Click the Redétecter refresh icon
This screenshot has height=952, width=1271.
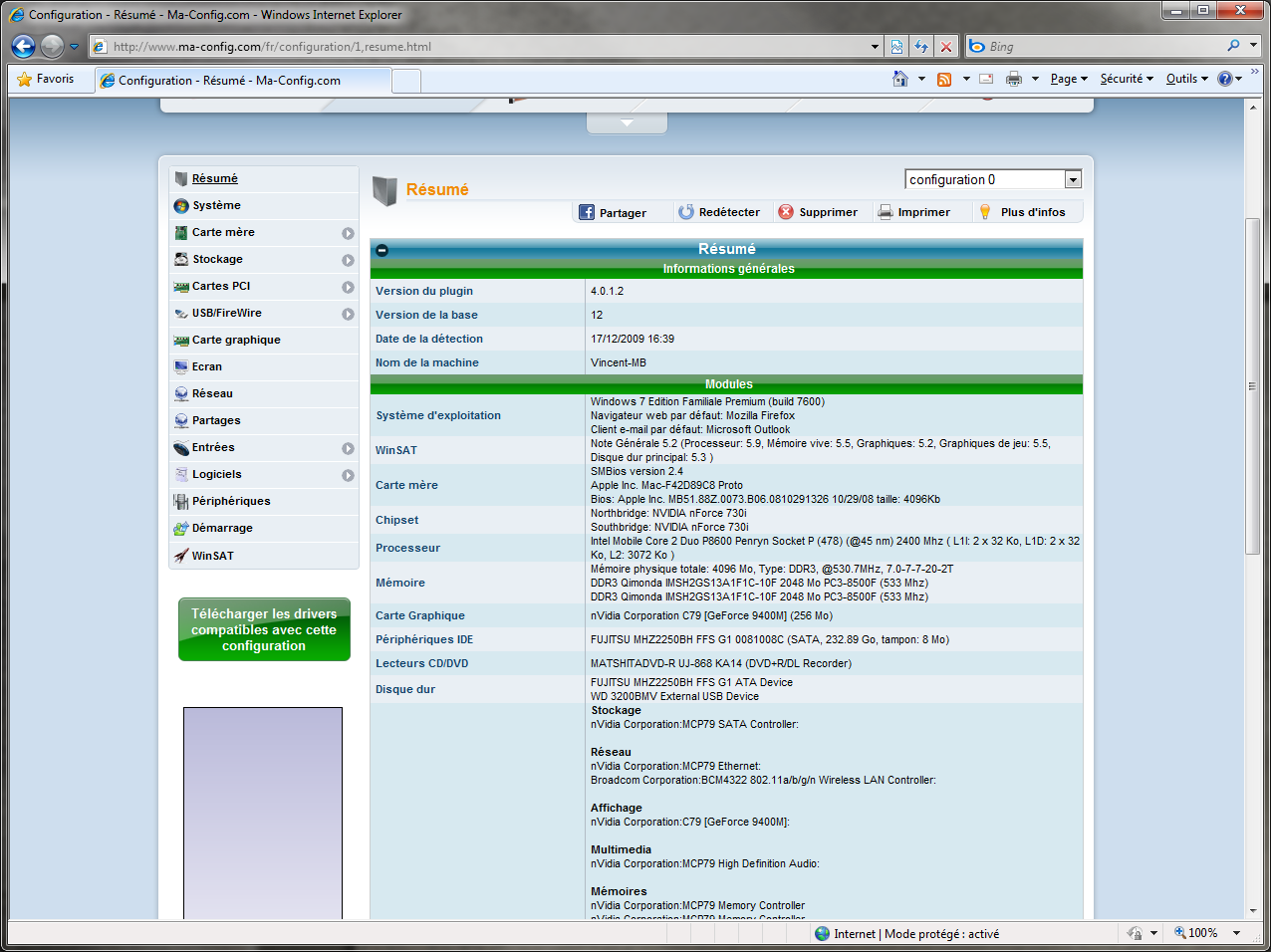(686, 212)
